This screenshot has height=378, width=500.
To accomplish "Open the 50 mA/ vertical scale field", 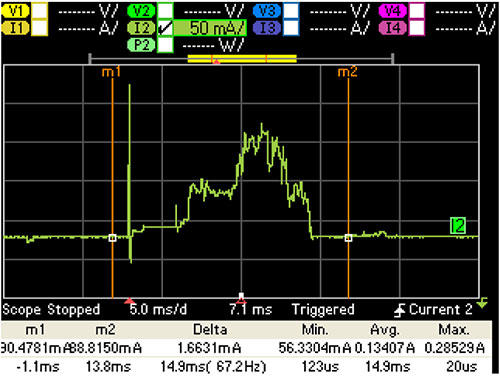I will pyautogui.click(x=210, y=28).
